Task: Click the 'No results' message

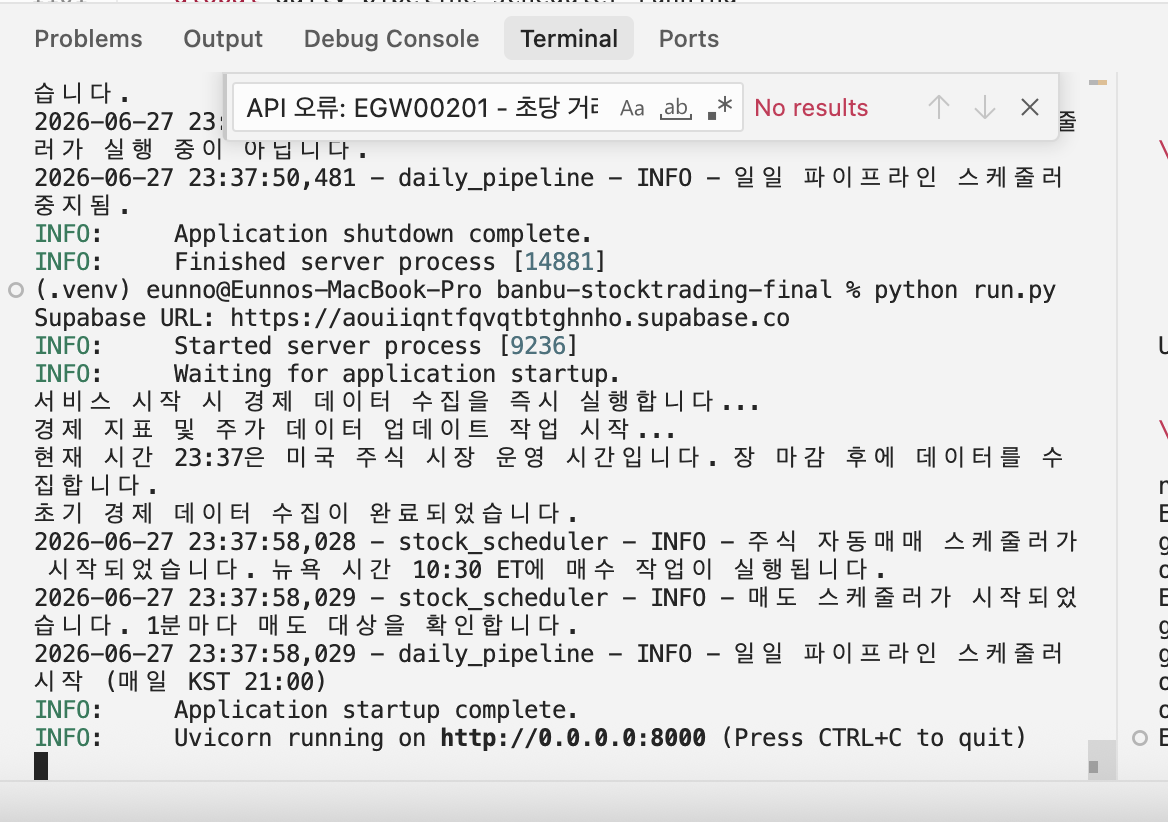Action: point(811,108)
